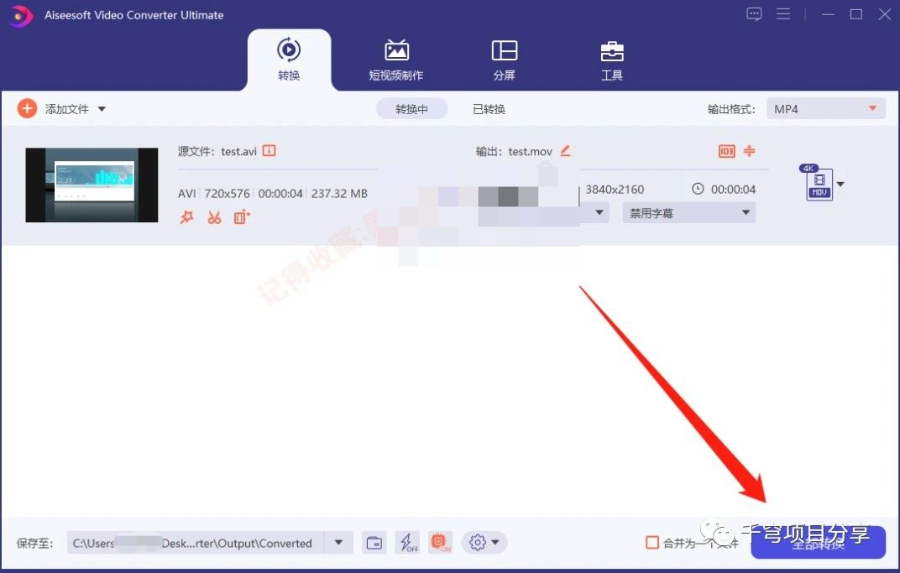900x573 pixels.
Task: Open the 4K MOV output format icon
Action: [818, 184]
